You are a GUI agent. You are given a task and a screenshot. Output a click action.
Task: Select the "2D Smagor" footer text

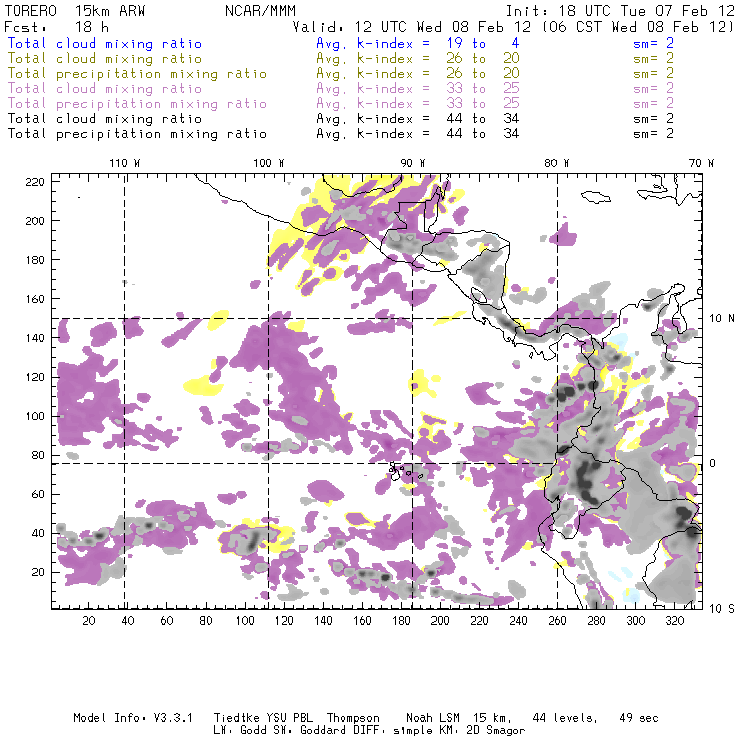pyautogui.click(x=496, y=731)
